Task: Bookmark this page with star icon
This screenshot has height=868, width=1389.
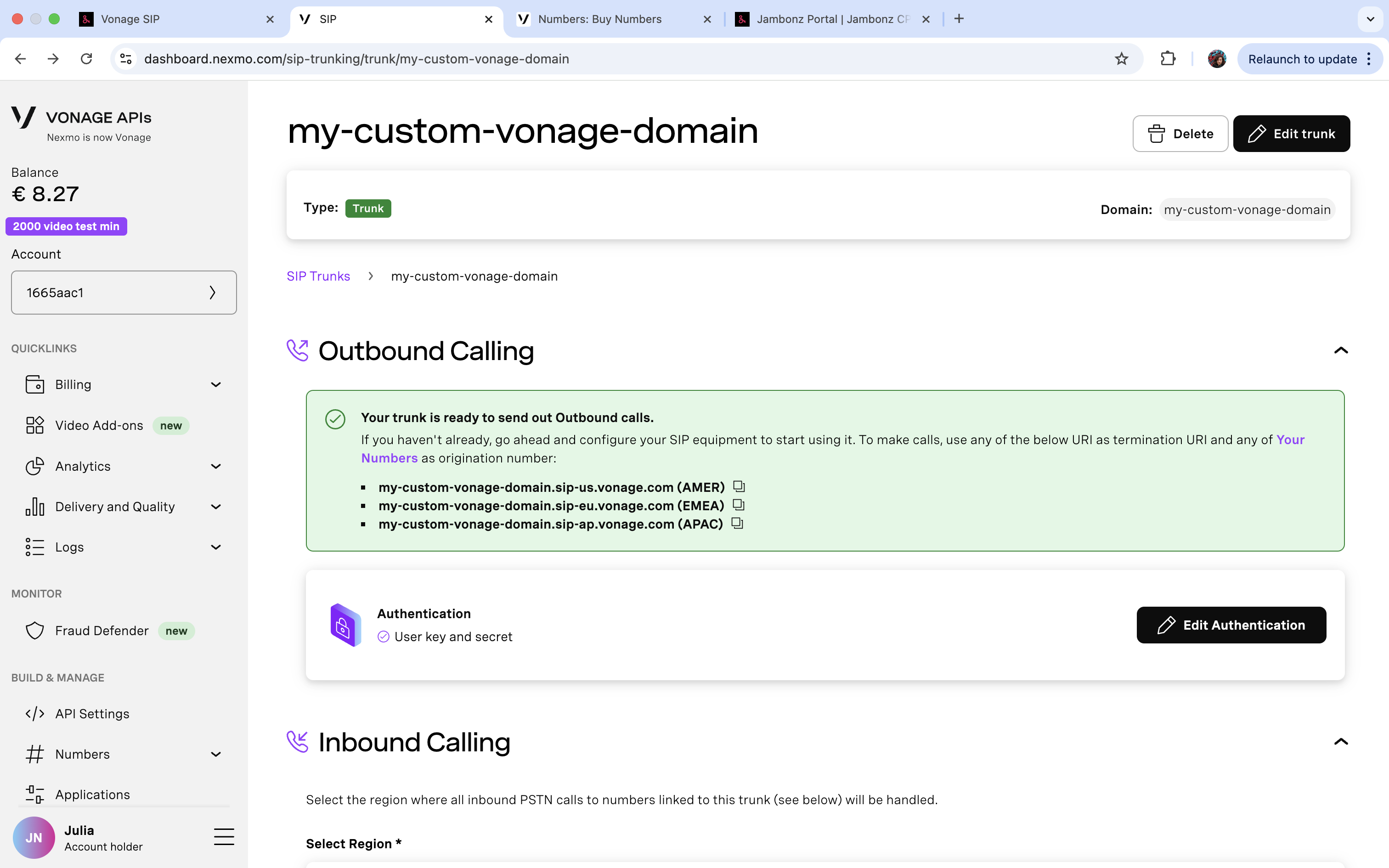Action: (x=1121, y=59)
